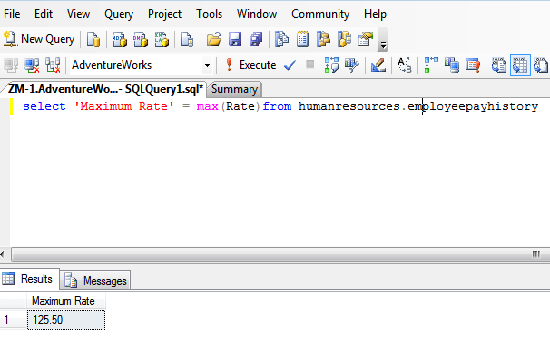The width and height of the screenshot is (550, 361).
Task: Switch to the Summary document tab
Action: tap(234, 89)
